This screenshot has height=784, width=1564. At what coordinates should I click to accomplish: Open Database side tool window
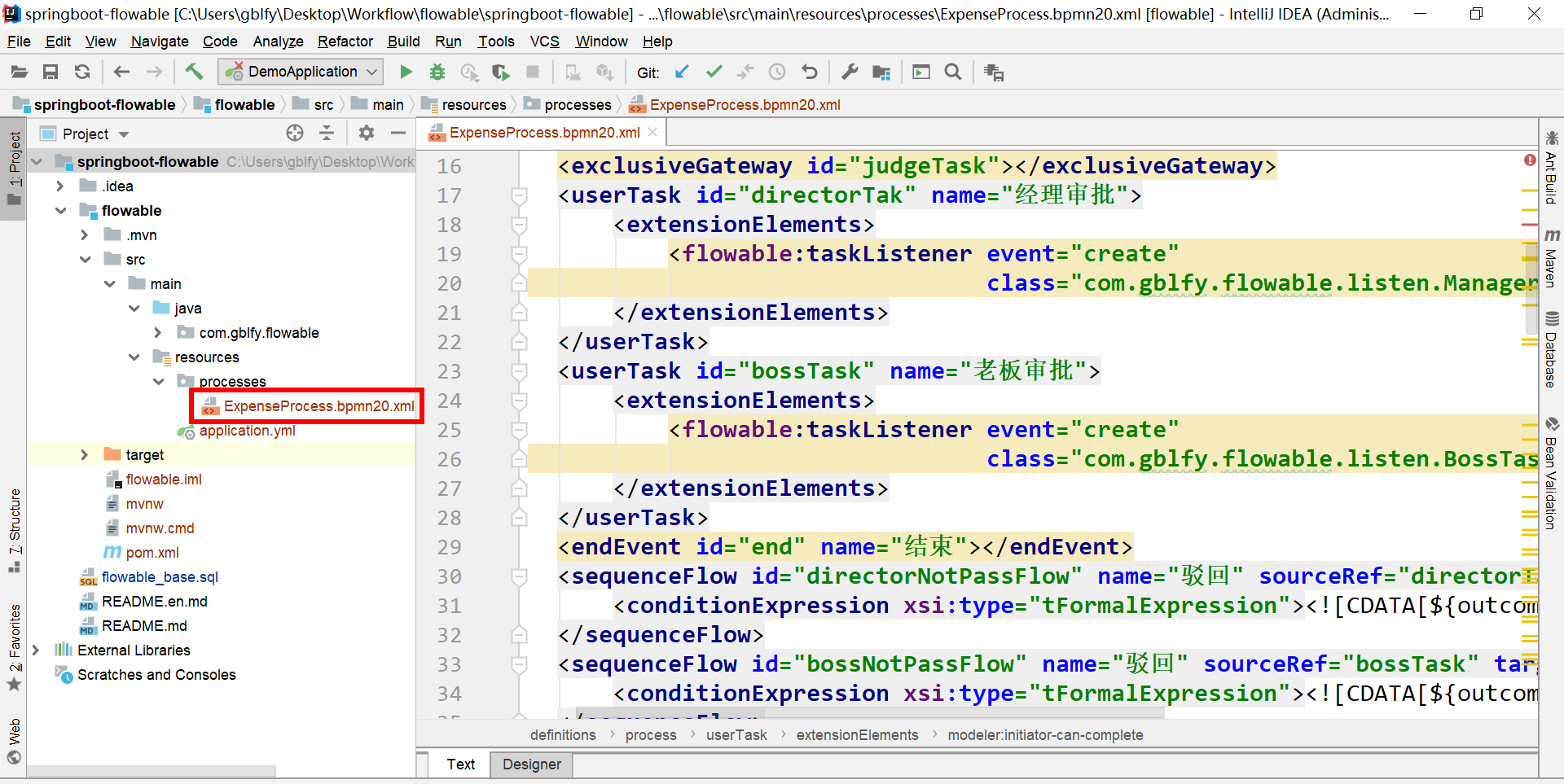(x=1551, y=350)
